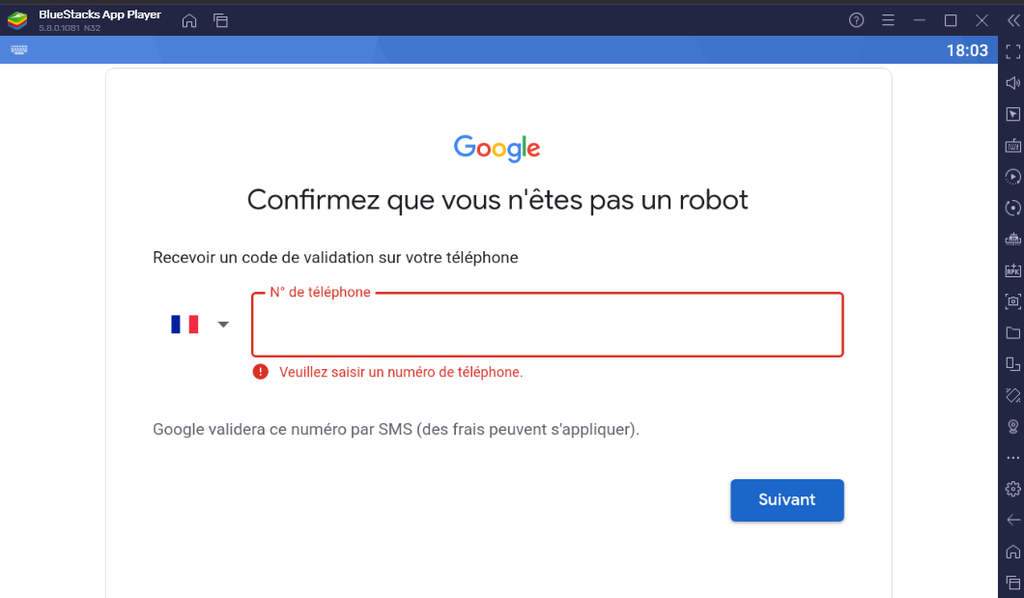Click the Install APK icon

[1012, 271]
